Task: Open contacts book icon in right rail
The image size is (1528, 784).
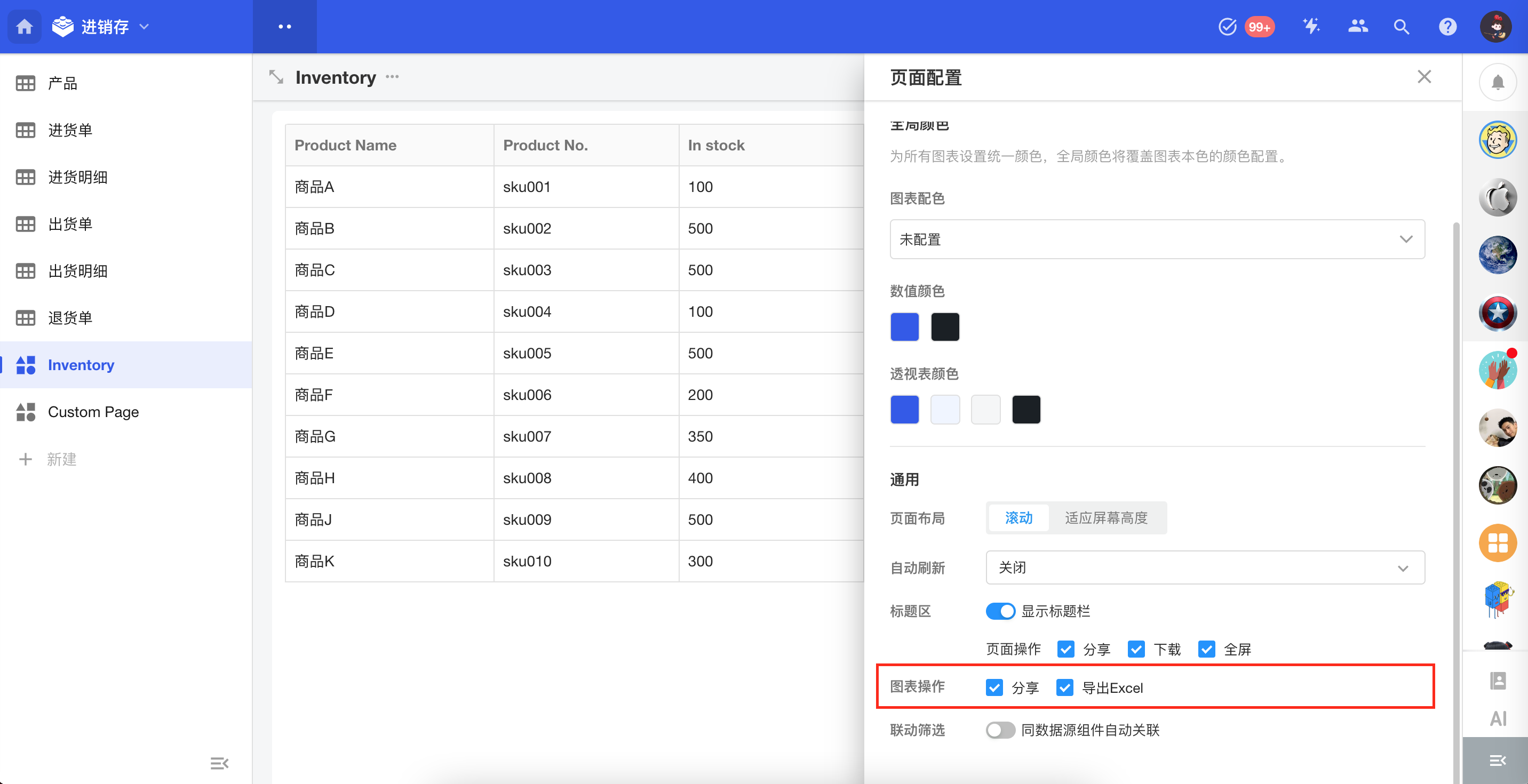Action: pyautogui.click(x=1498, y=681)
